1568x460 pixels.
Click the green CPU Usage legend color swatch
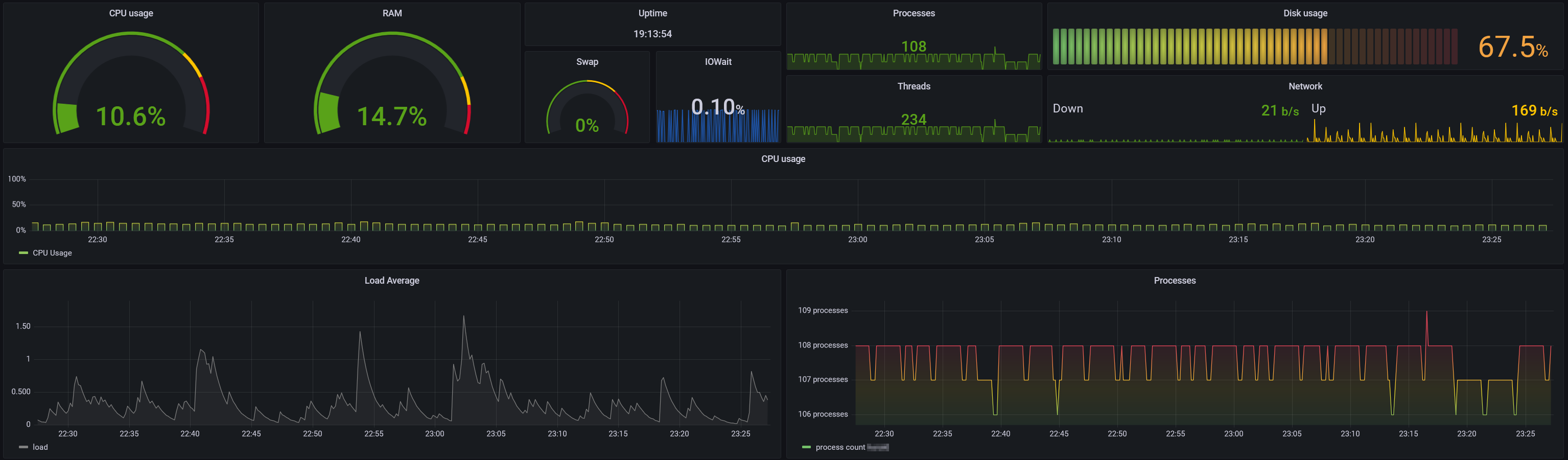[x=24, y=253]
